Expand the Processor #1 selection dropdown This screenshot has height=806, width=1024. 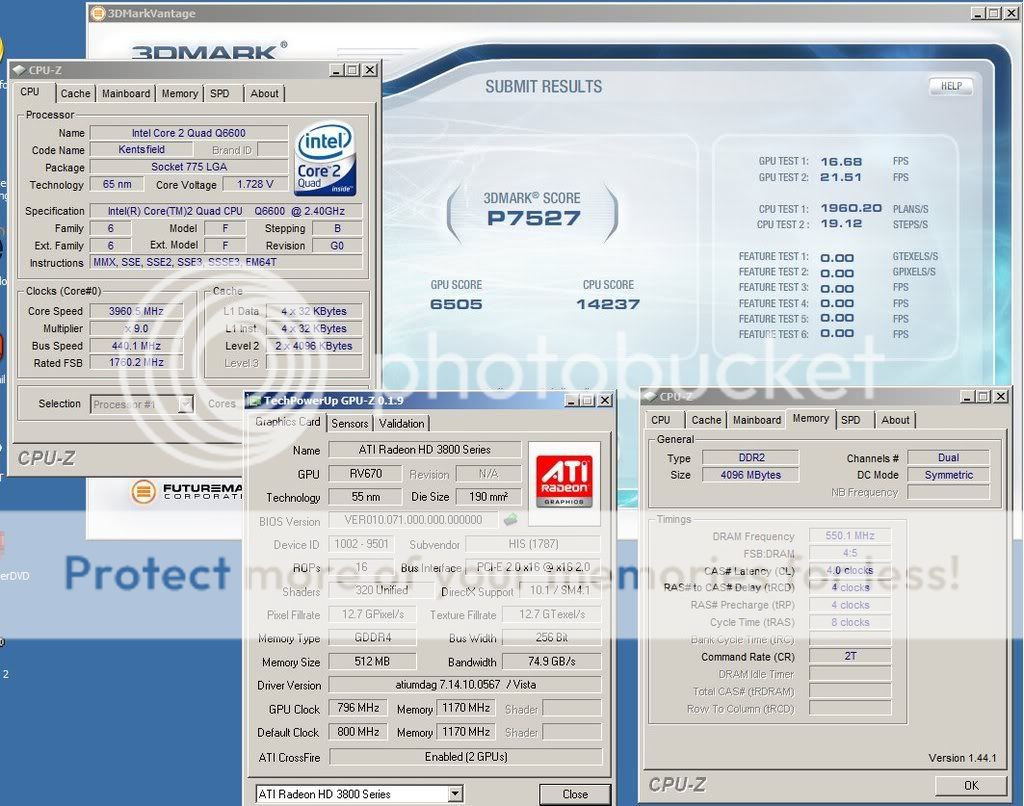pos(185,404)
